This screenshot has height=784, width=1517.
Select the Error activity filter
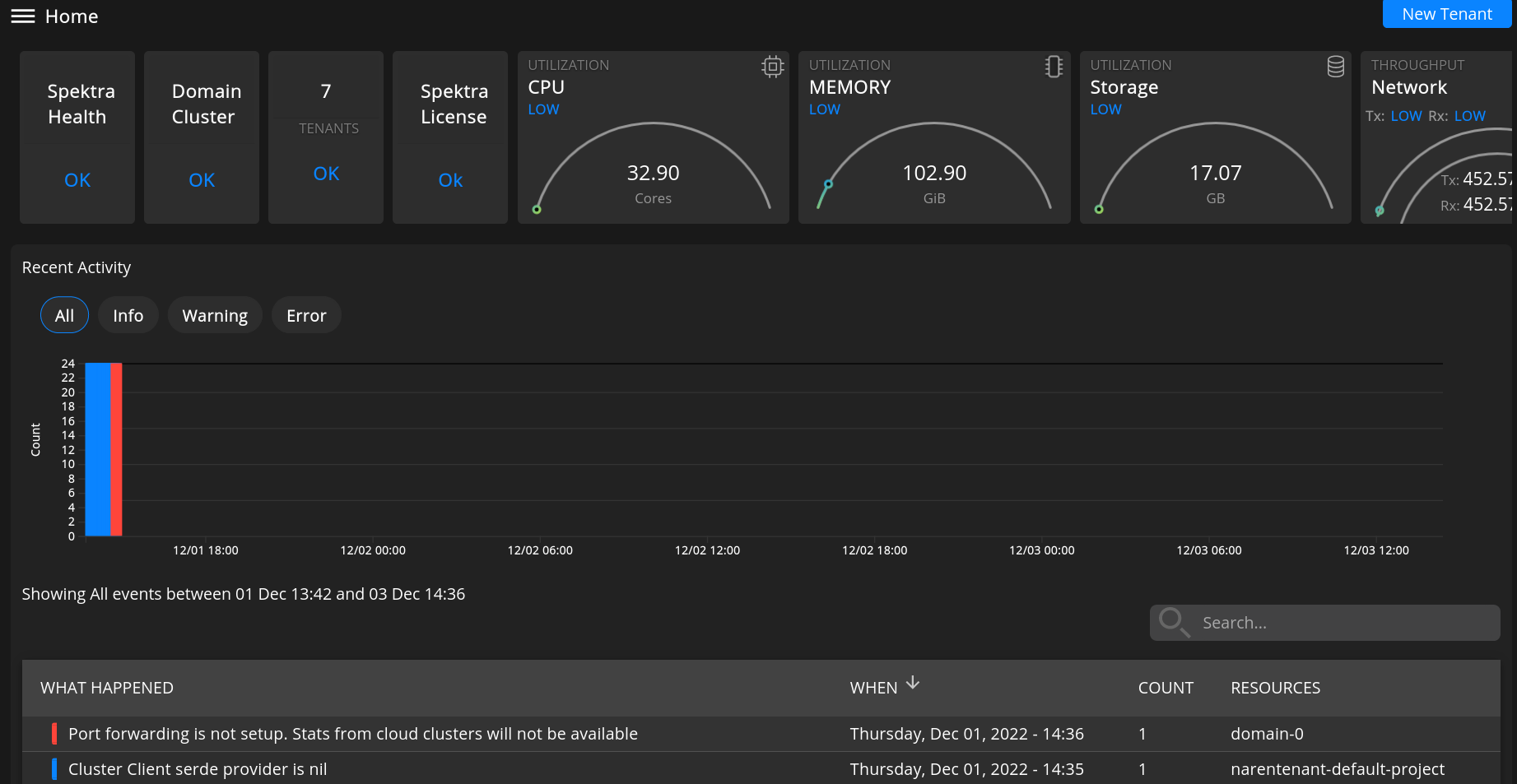click(x=306, y=315)
